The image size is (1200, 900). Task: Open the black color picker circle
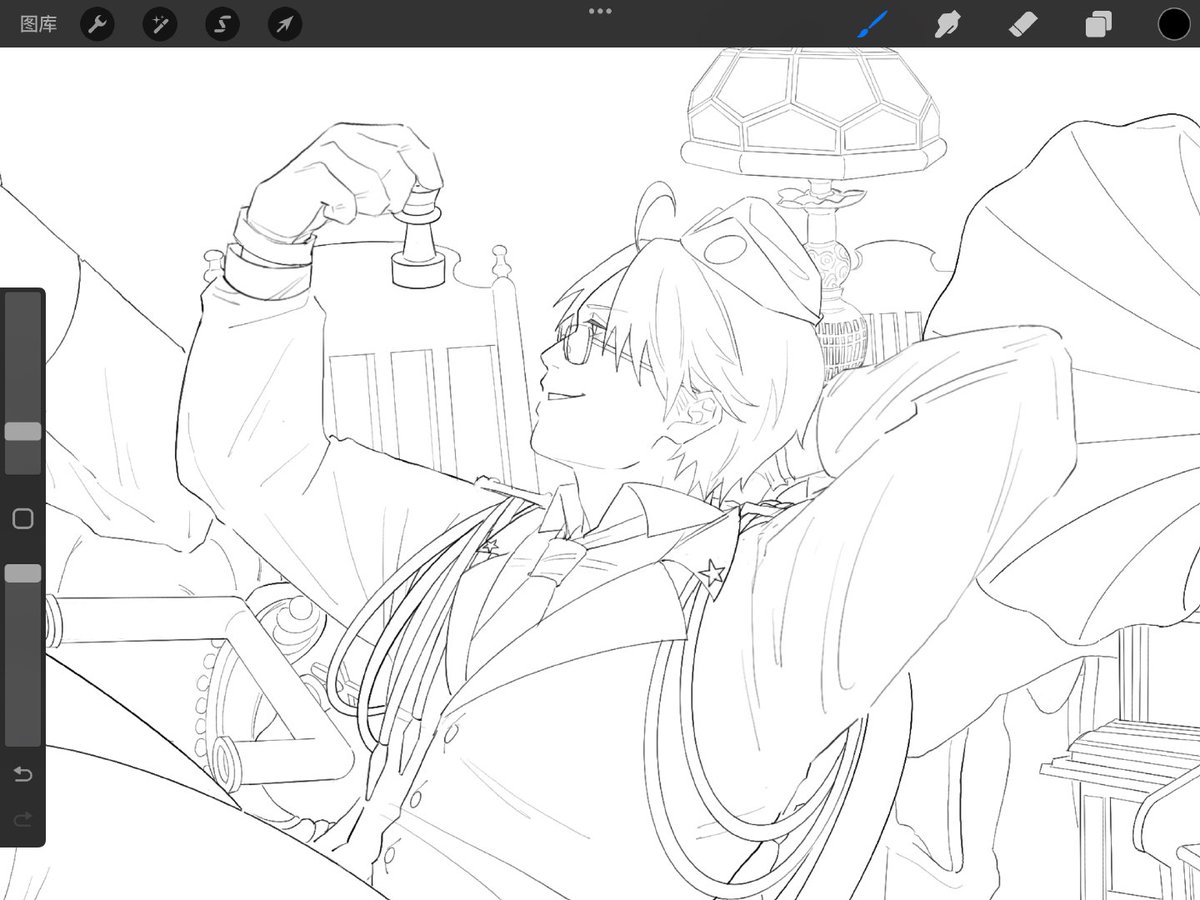pyautogui.click(x=1174, y=24)
